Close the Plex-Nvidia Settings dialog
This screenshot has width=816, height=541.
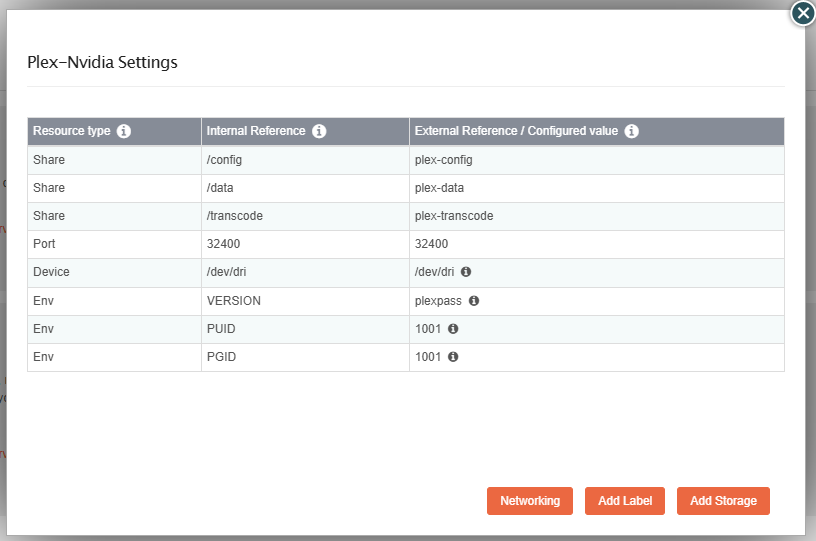tap(802, 13)
